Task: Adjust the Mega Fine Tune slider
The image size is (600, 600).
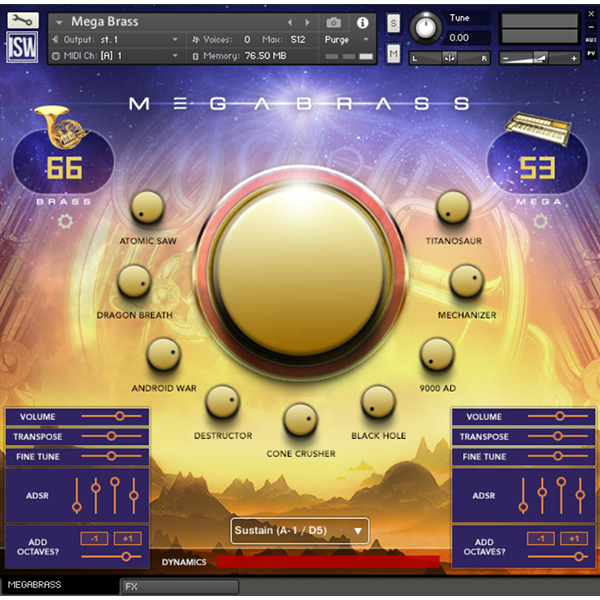Action: pyautogui.click(x=558, y=456)
